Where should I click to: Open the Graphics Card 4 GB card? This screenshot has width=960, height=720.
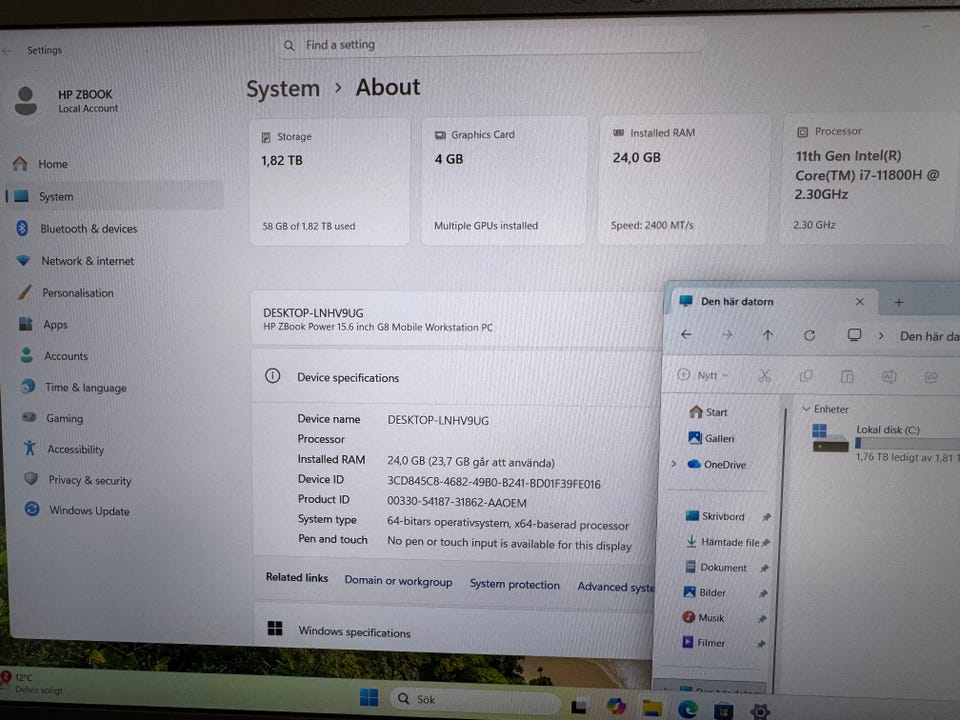(503, 181)
